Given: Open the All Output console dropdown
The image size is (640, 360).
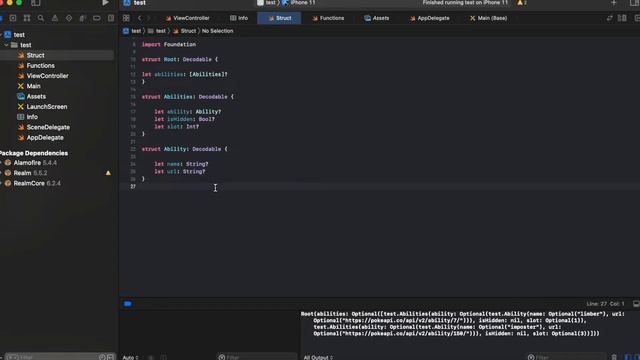Looking at the screenshot, I should point(318,357).
